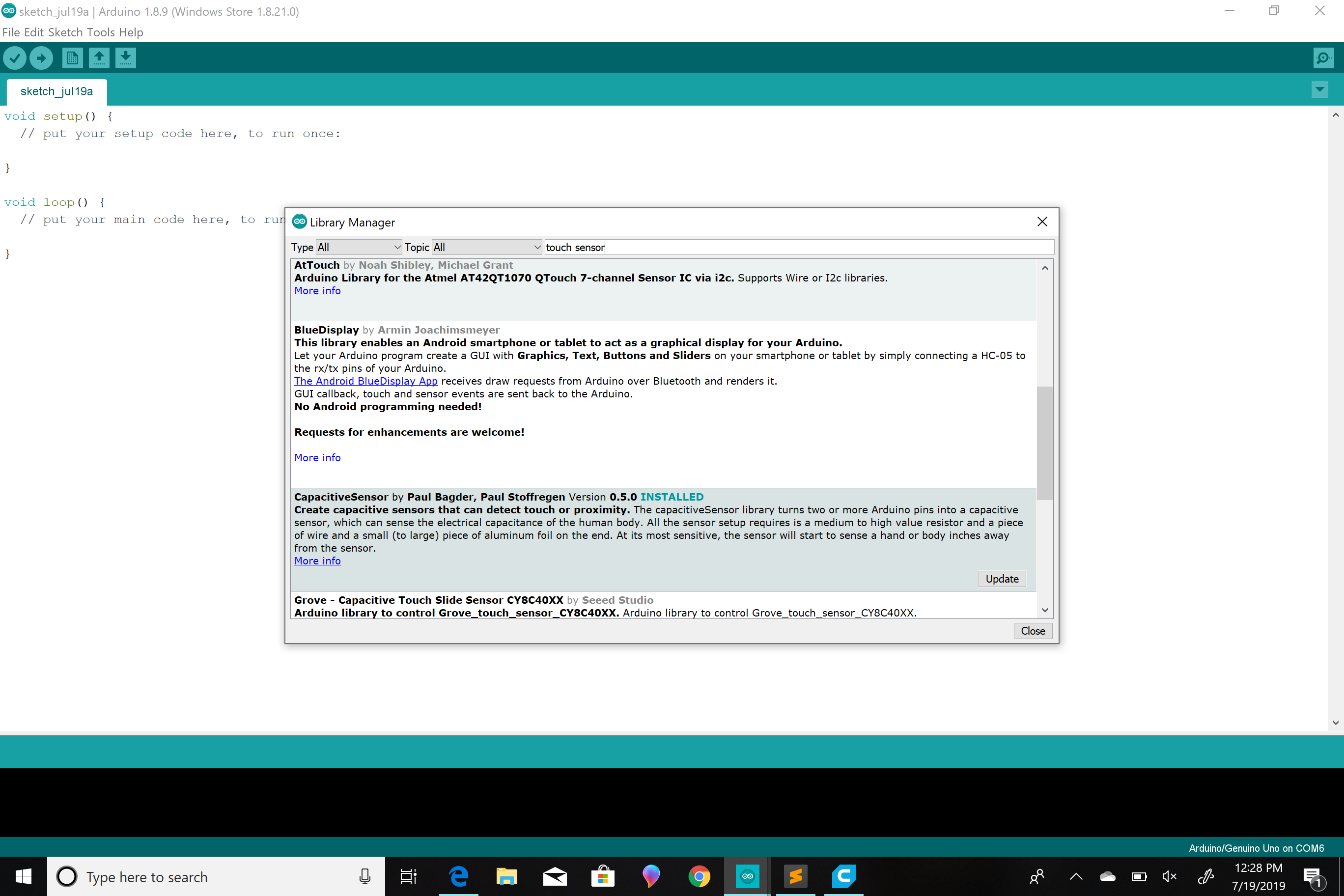Open the Action Center notifications icon
Viewport: 1344px width, 896px height.
[1315, 877]
